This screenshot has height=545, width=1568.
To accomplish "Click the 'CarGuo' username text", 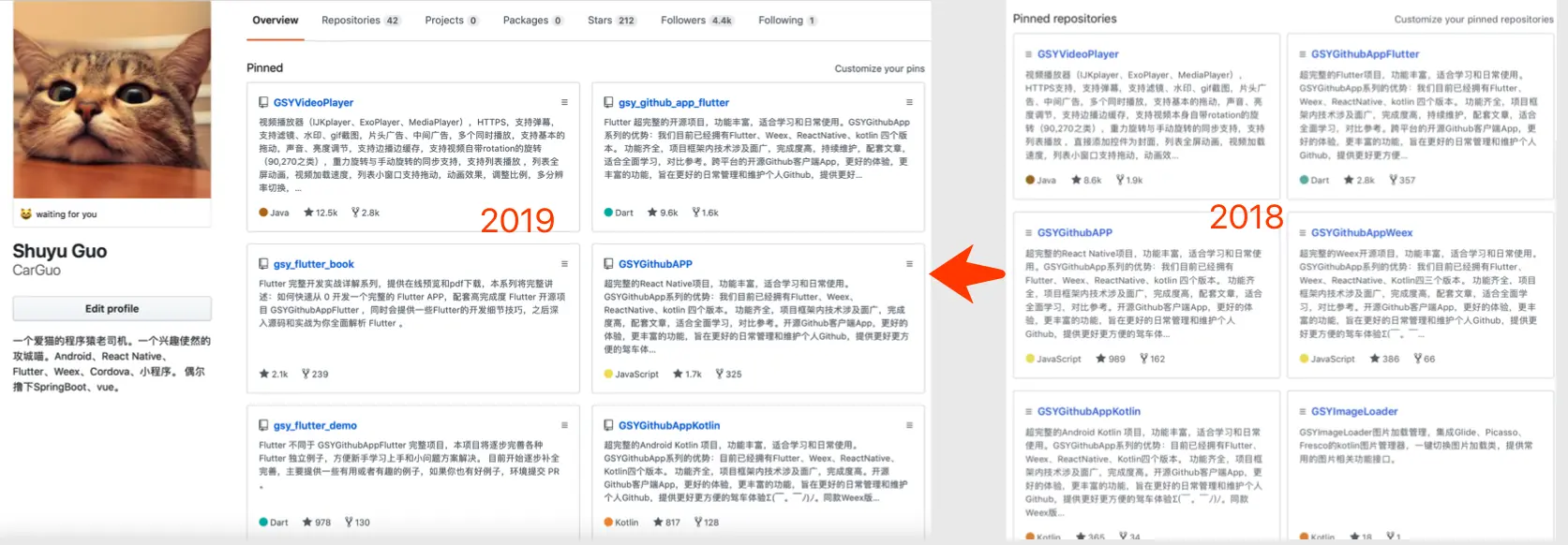I will pyautogui.click(x=37, y=270).
